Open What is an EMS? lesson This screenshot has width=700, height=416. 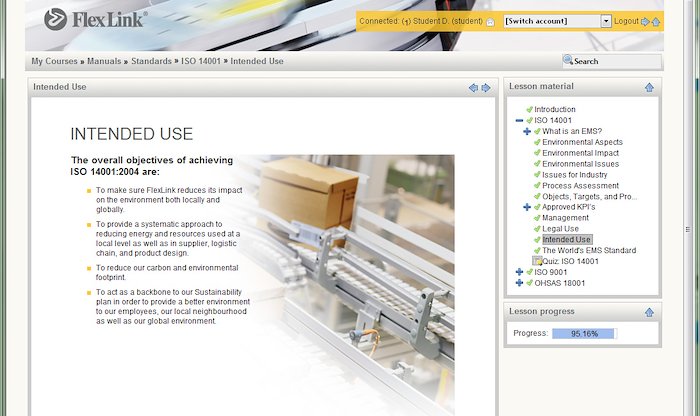click(572, 131)
